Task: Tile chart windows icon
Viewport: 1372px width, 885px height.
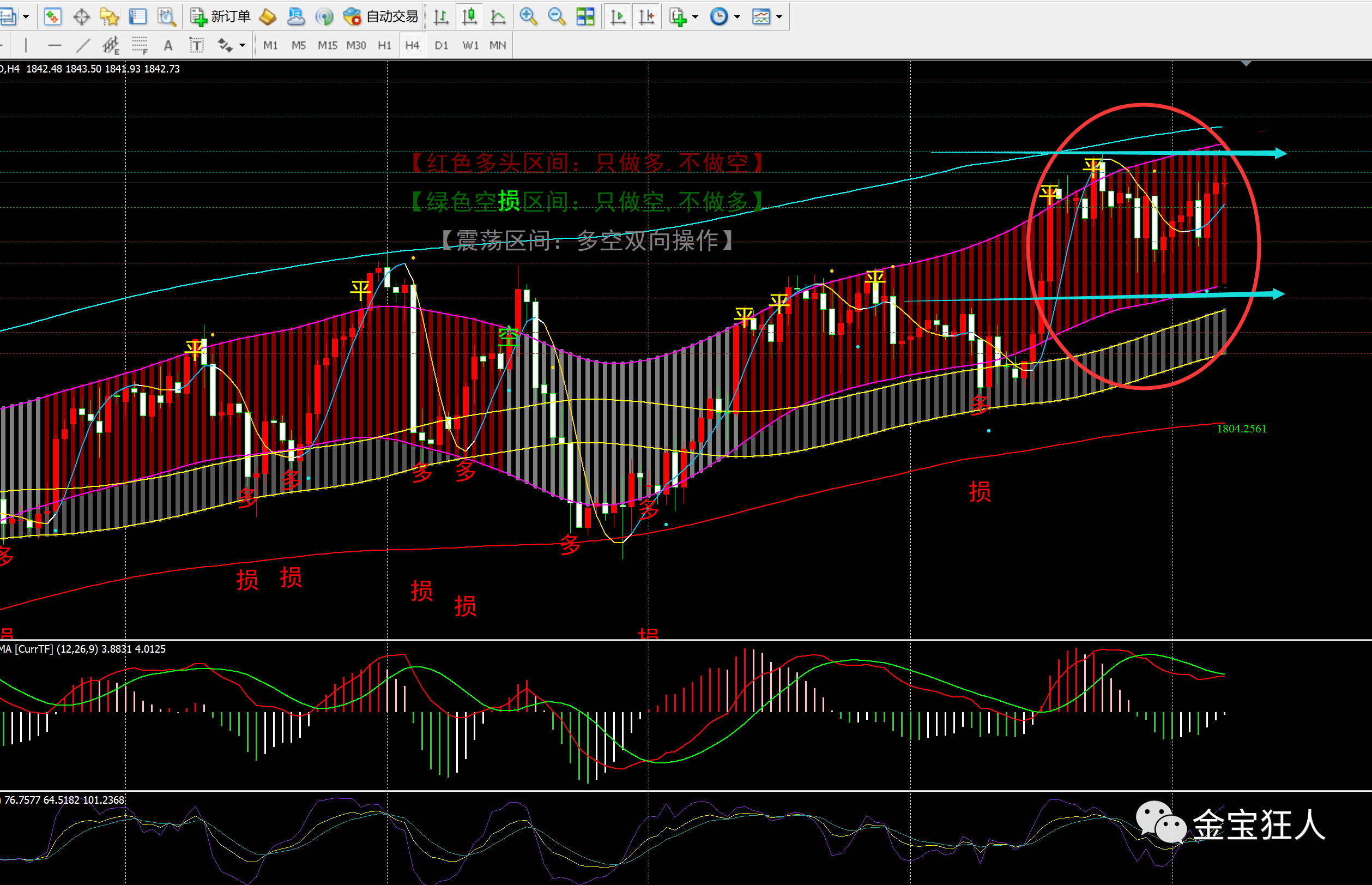Action: (585, 17)
